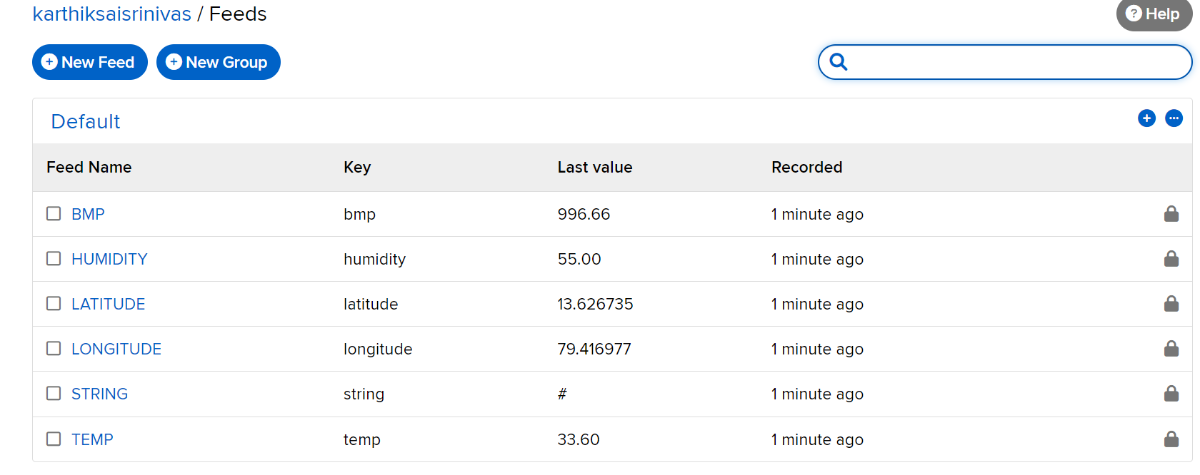Open the Help button

(1153, 14)
